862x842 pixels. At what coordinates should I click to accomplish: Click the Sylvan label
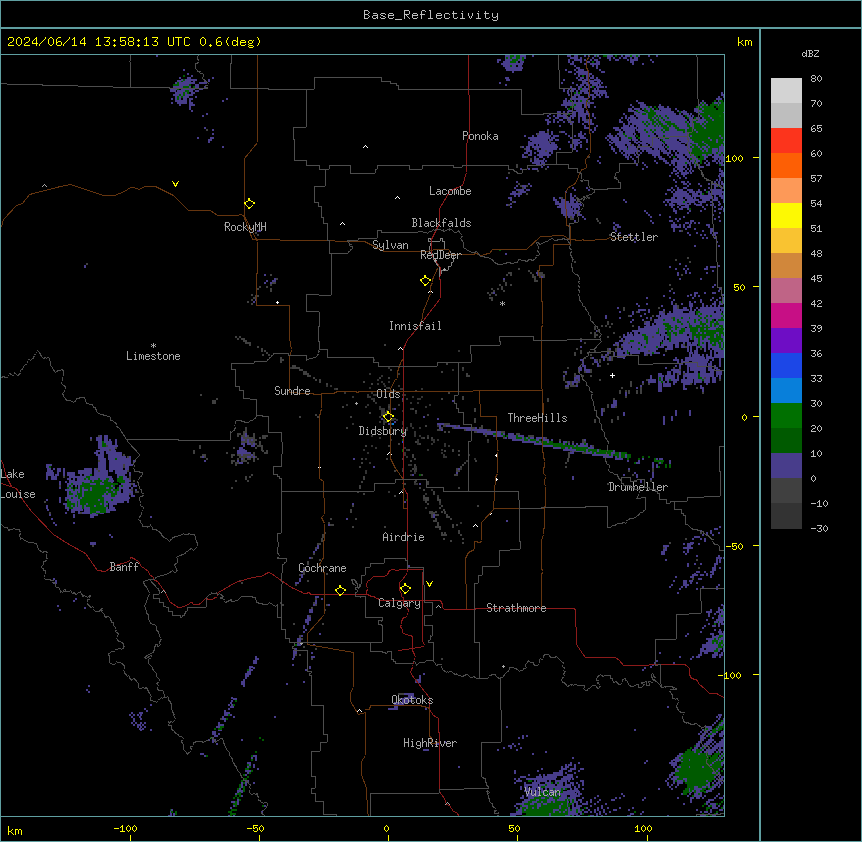pyautogui.click(x=390, y=245)
